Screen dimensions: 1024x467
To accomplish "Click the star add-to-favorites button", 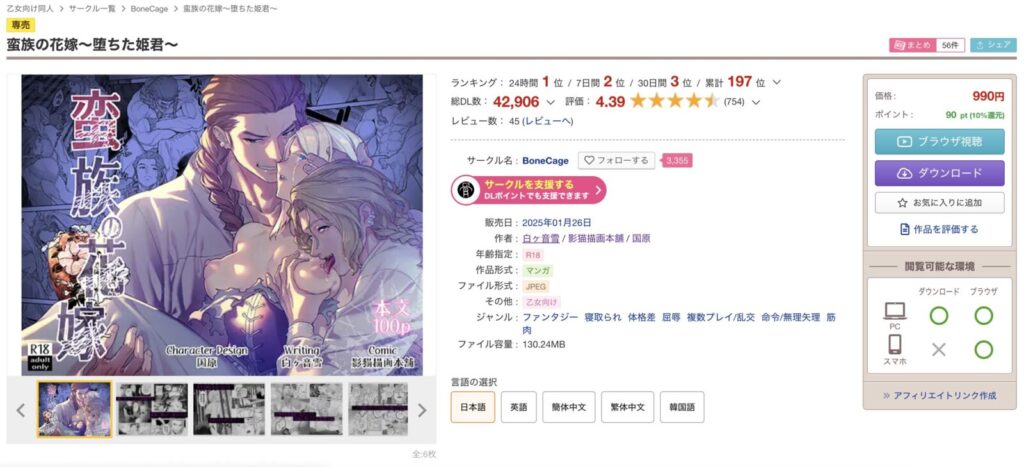I will coord(939,202).
